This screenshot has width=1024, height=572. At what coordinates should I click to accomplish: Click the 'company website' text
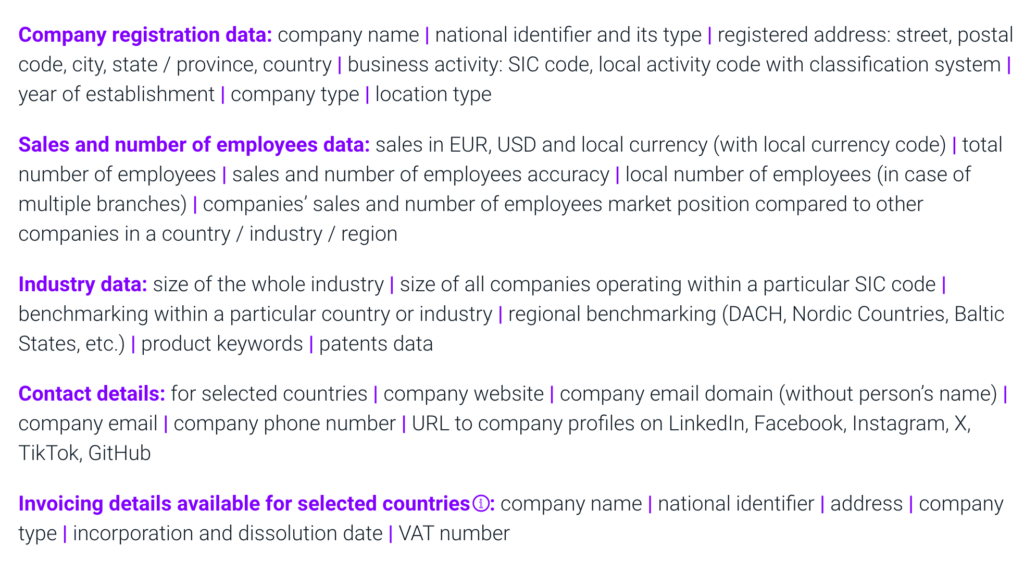[x=464, y=394]
